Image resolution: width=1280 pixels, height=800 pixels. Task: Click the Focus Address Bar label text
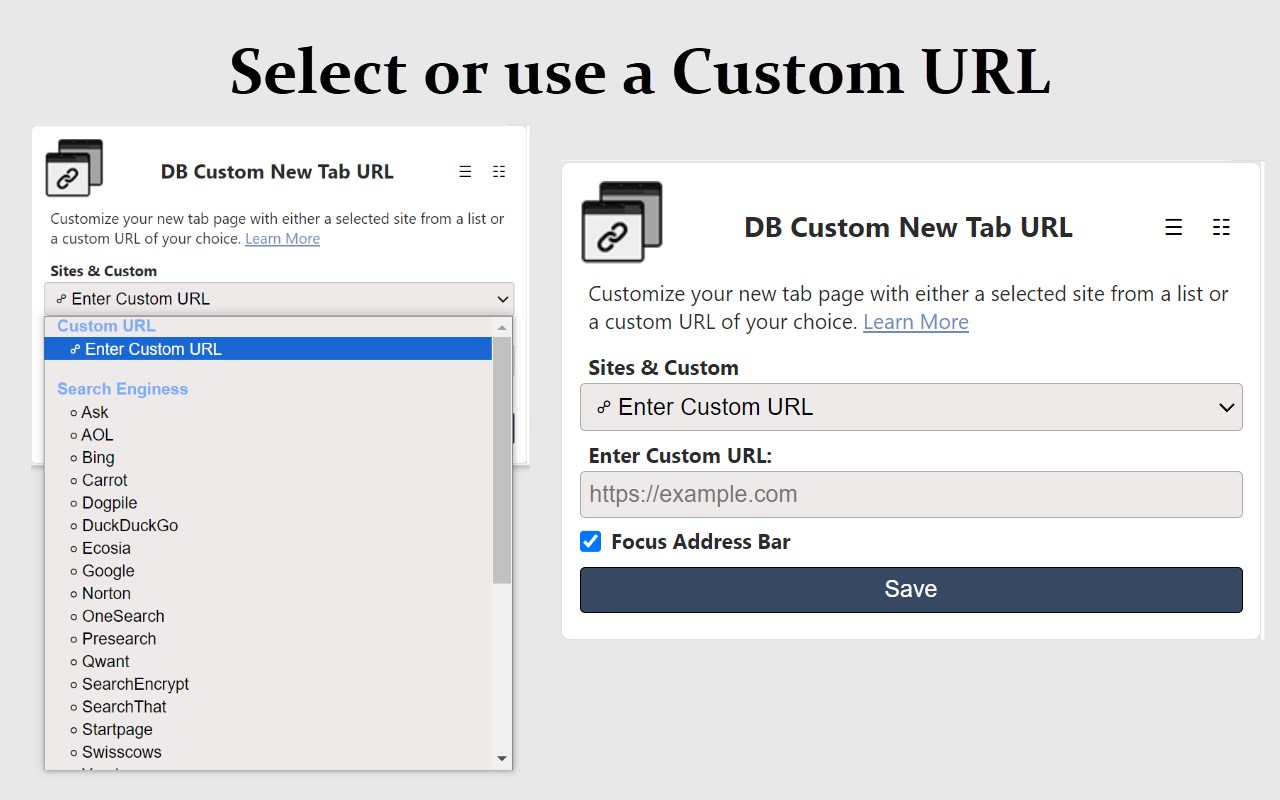point(700,542)
